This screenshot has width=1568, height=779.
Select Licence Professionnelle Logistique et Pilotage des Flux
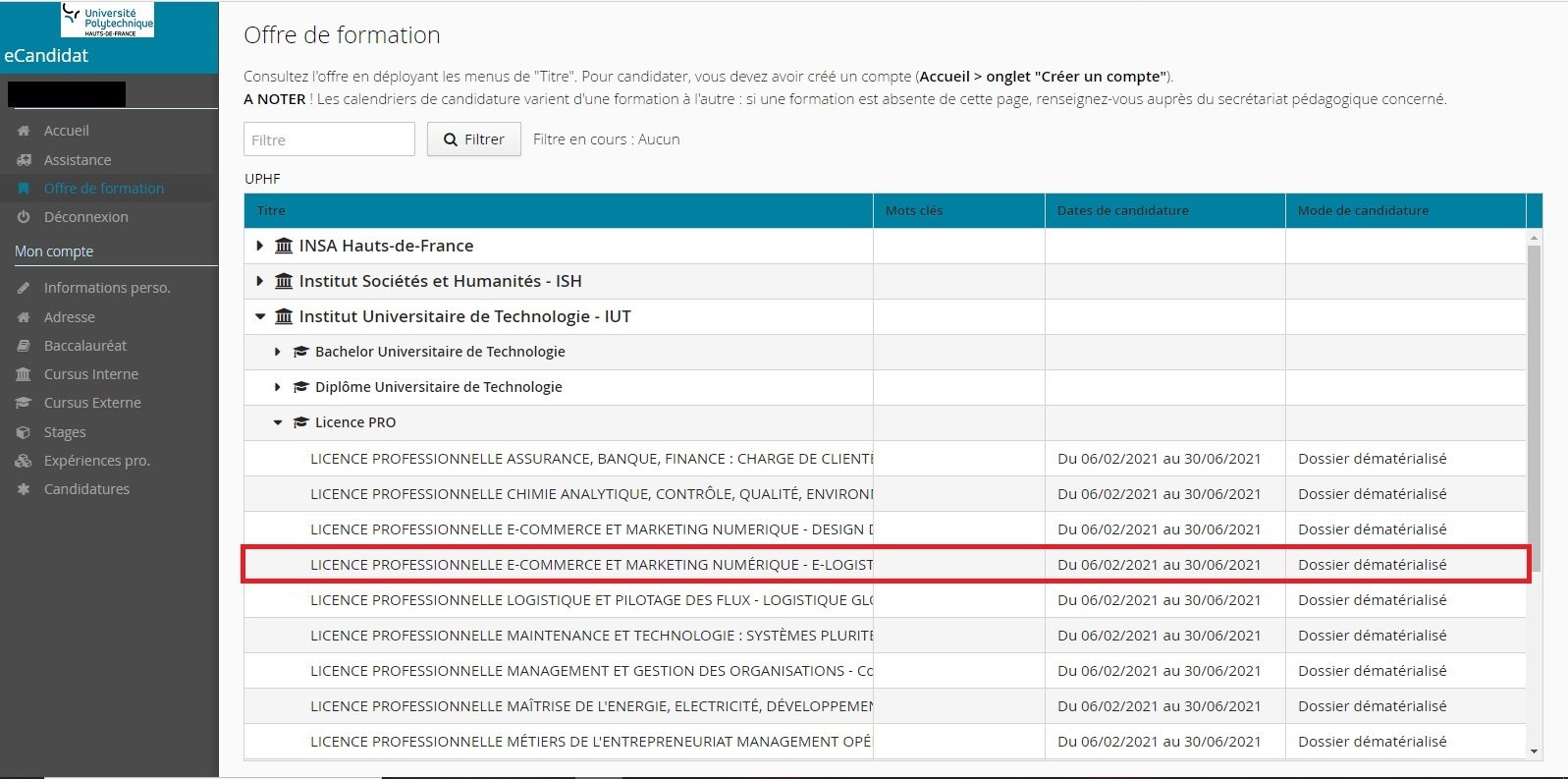pyautogui.click(x=886, y=600)
